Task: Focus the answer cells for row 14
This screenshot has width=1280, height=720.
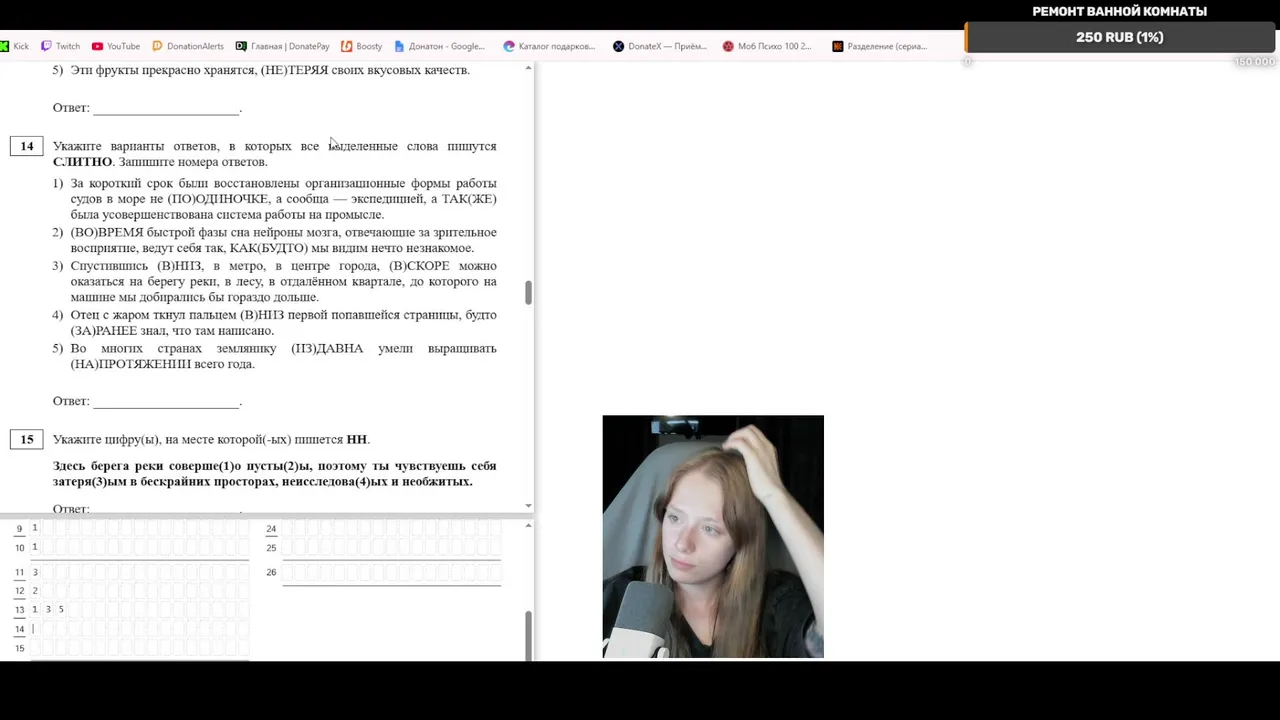Action: point(139,629)
